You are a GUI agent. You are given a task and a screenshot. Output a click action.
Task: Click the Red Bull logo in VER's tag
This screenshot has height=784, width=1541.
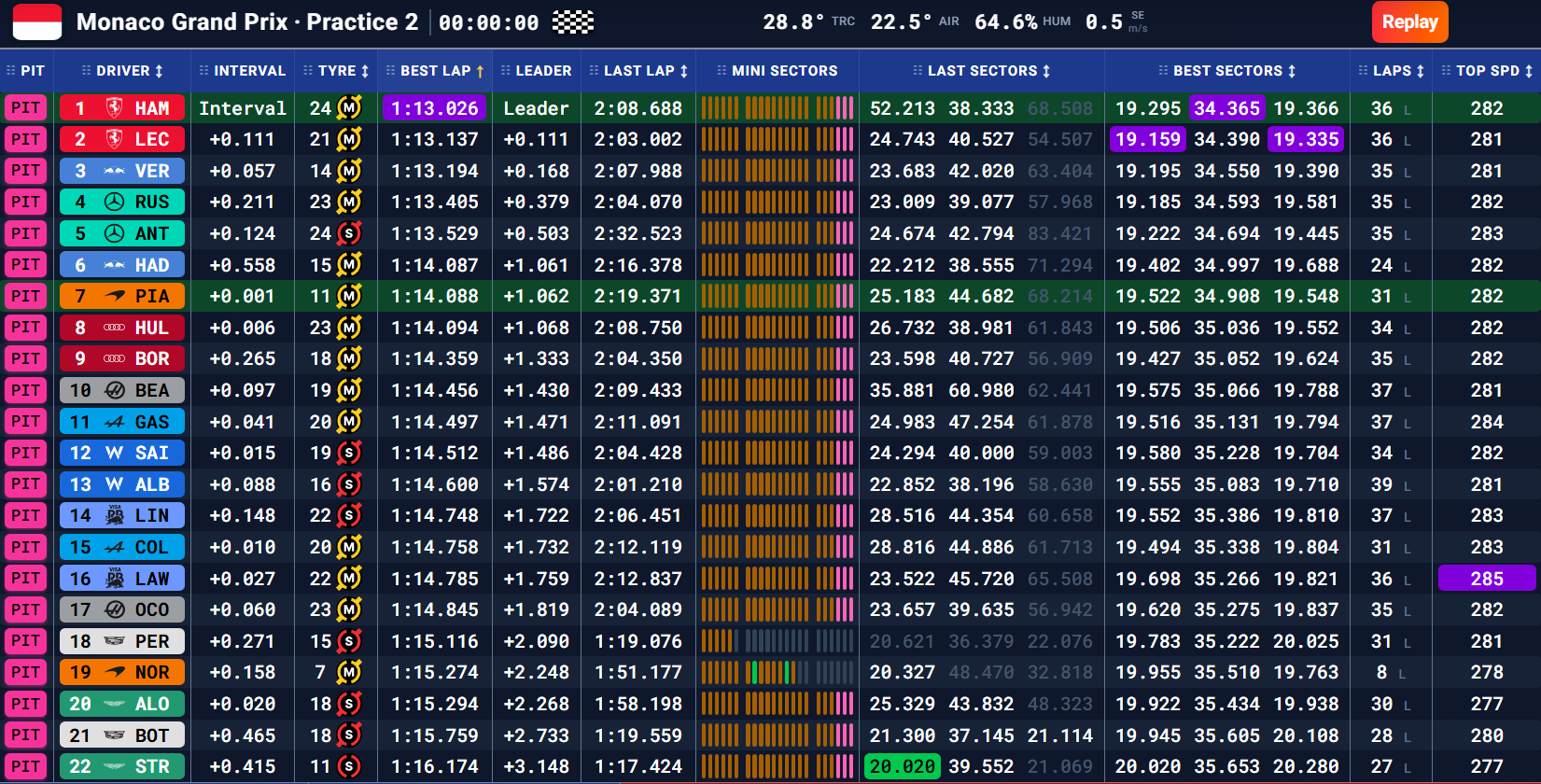(x=114, y=171)
